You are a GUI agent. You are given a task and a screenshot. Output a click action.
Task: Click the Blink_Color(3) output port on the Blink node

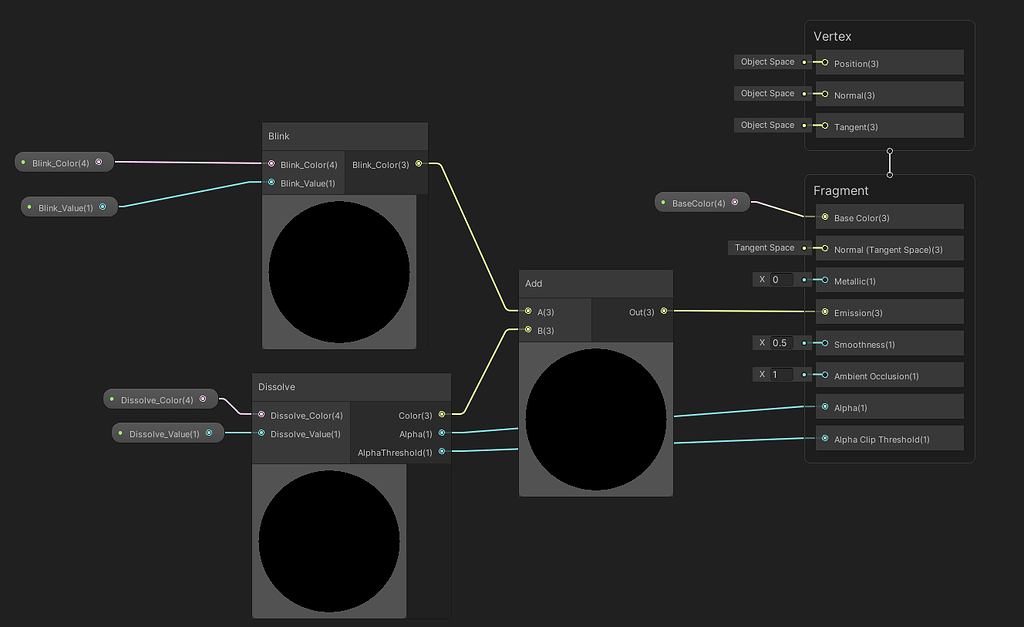coord(420,163)
